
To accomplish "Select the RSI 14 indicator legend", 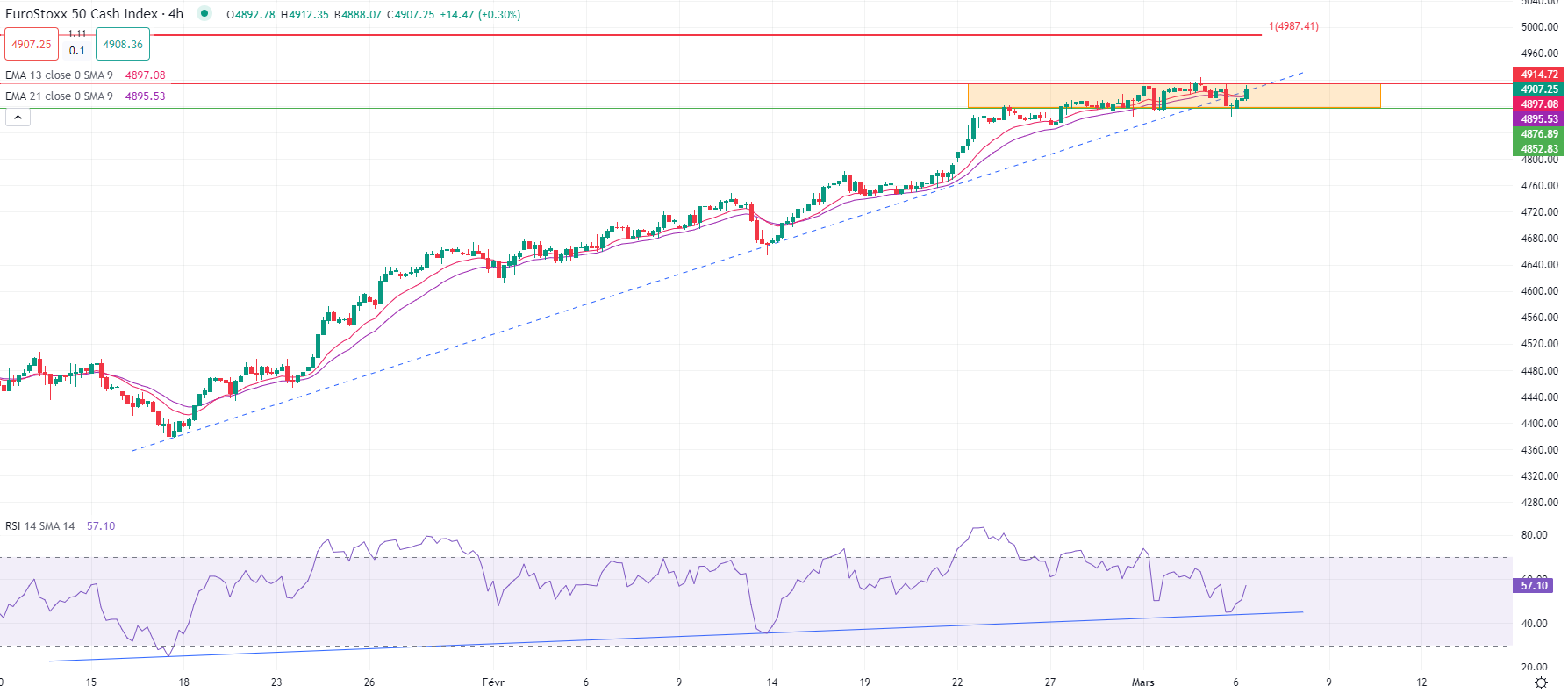I will click(x=40, y=526).
